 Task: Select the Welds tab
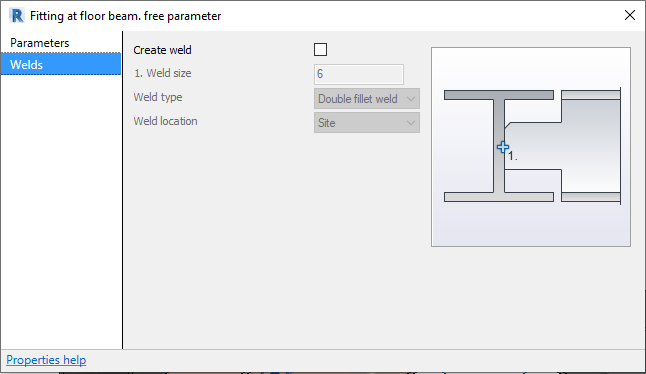61,65
